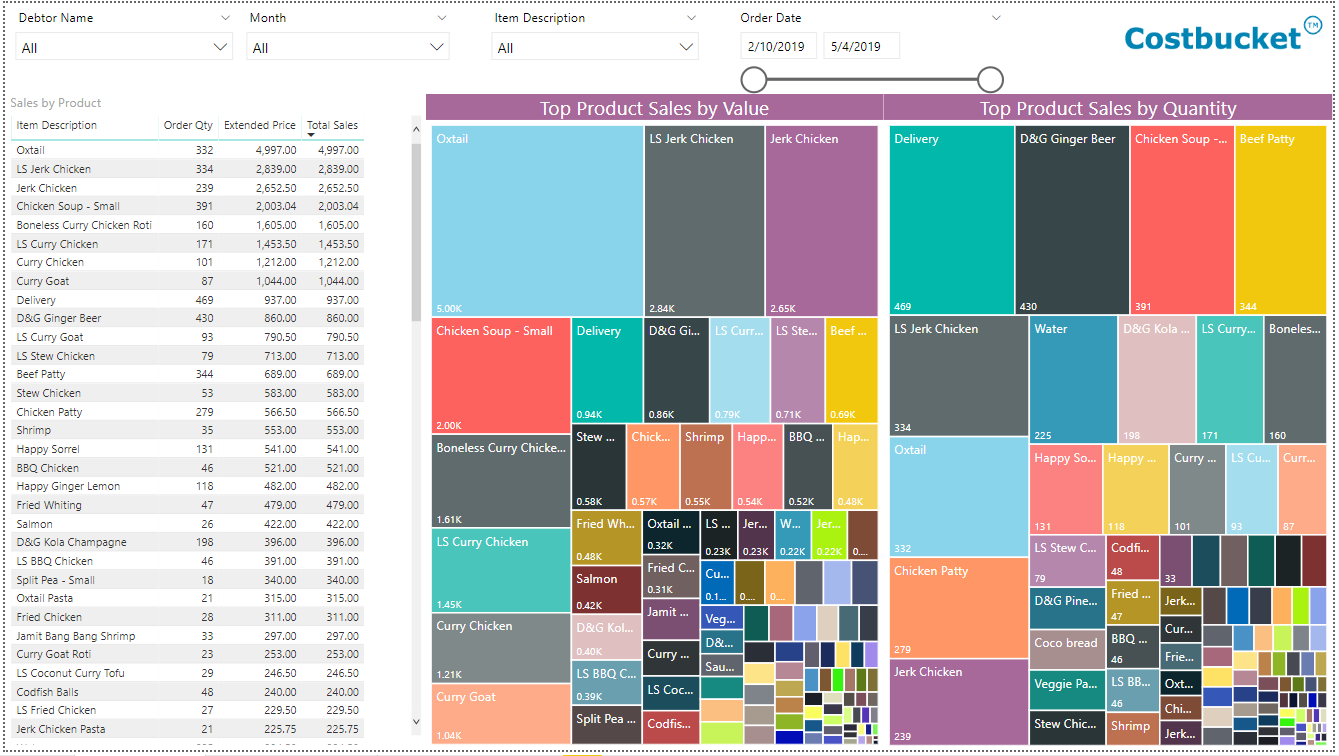Screen dimensions: 1339x756
Task: Click the left handle of date slider
Action: coord(754,80)
